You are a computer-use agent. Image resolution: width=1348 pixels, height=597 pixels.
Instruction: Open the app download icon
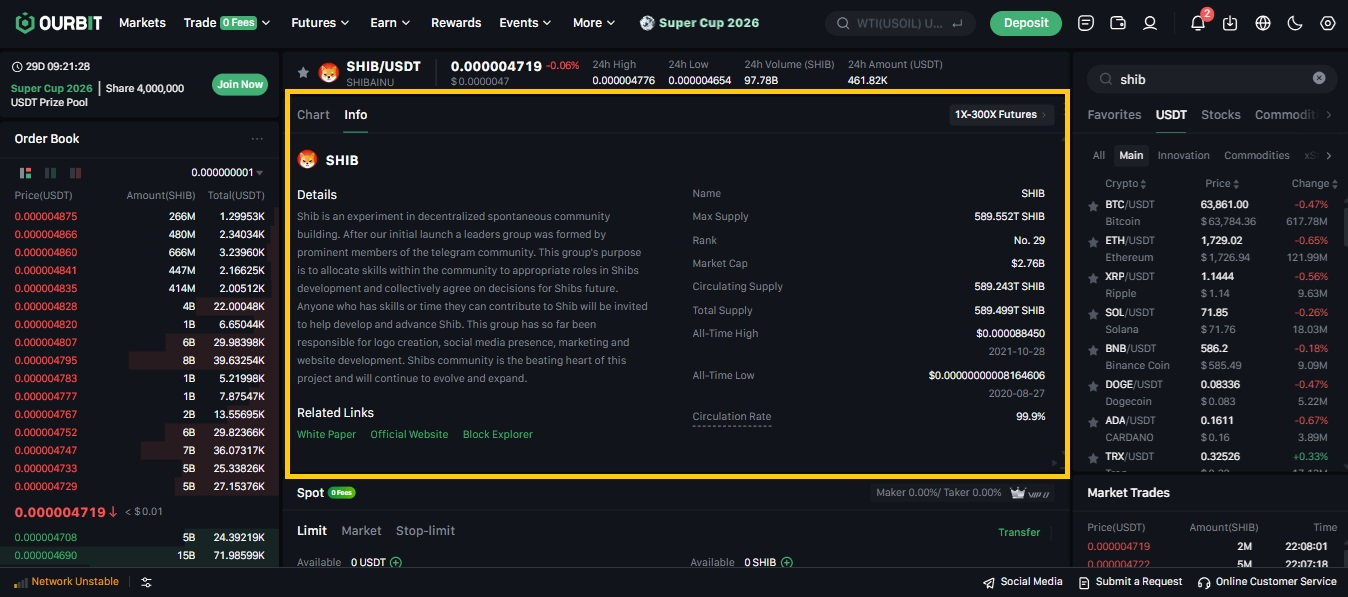pos(1230,22)
